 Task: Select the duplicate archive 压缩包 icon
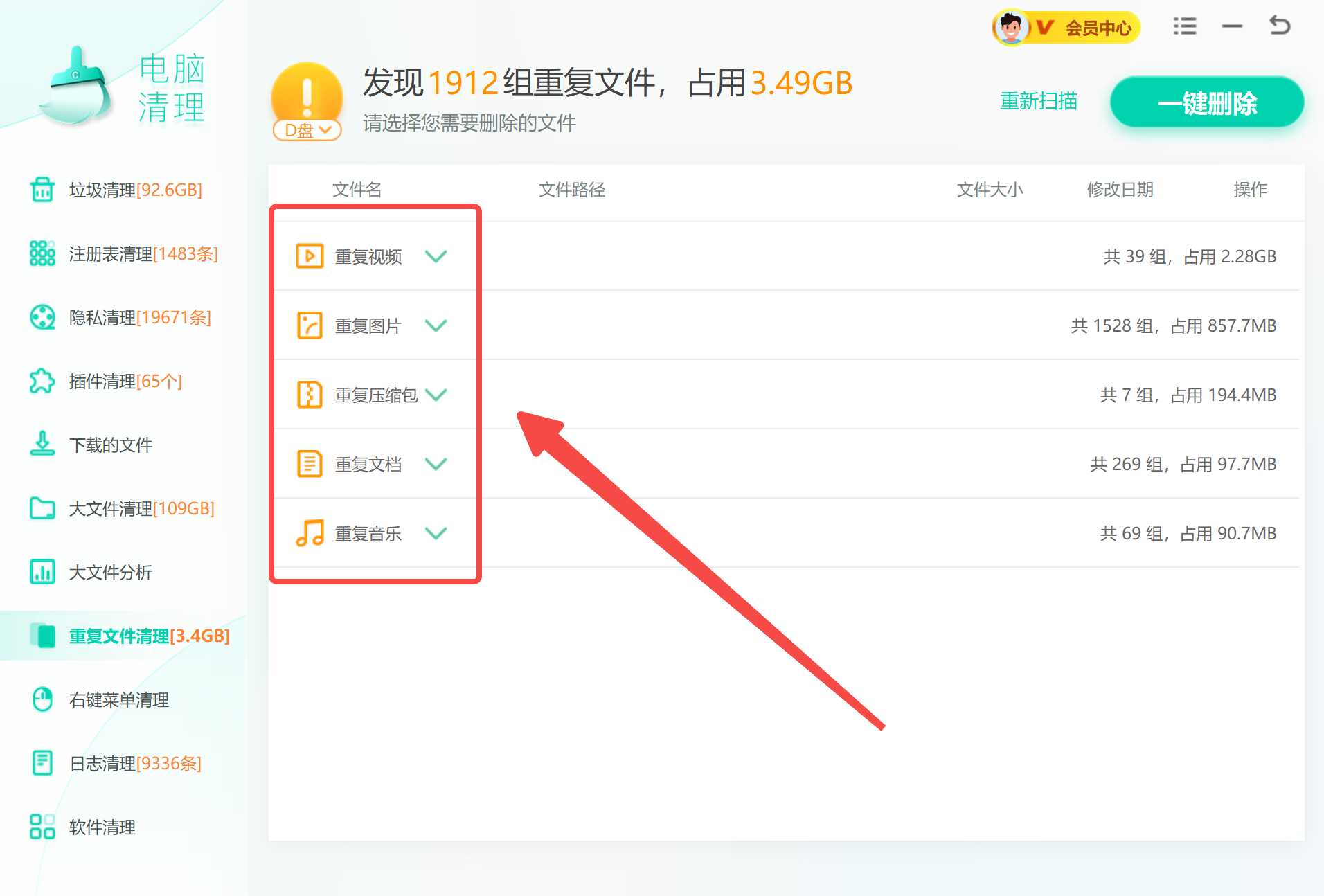[x=310, y=395]
